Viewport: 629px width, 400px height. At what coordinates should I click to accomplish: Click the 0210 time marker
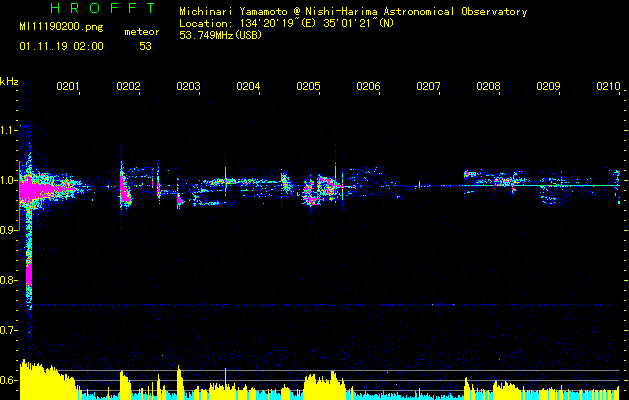[608, 86]
